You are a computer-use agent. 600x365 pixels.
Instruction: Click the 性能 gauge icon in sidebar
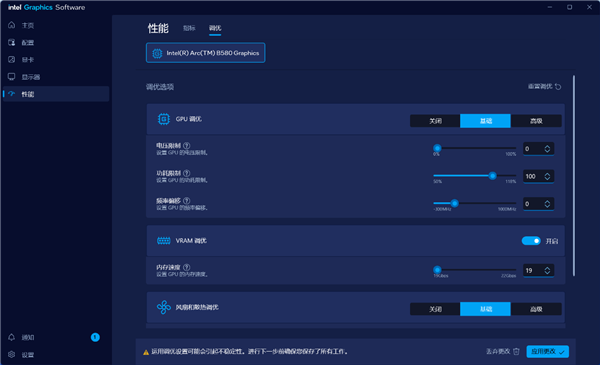[11, 94]
